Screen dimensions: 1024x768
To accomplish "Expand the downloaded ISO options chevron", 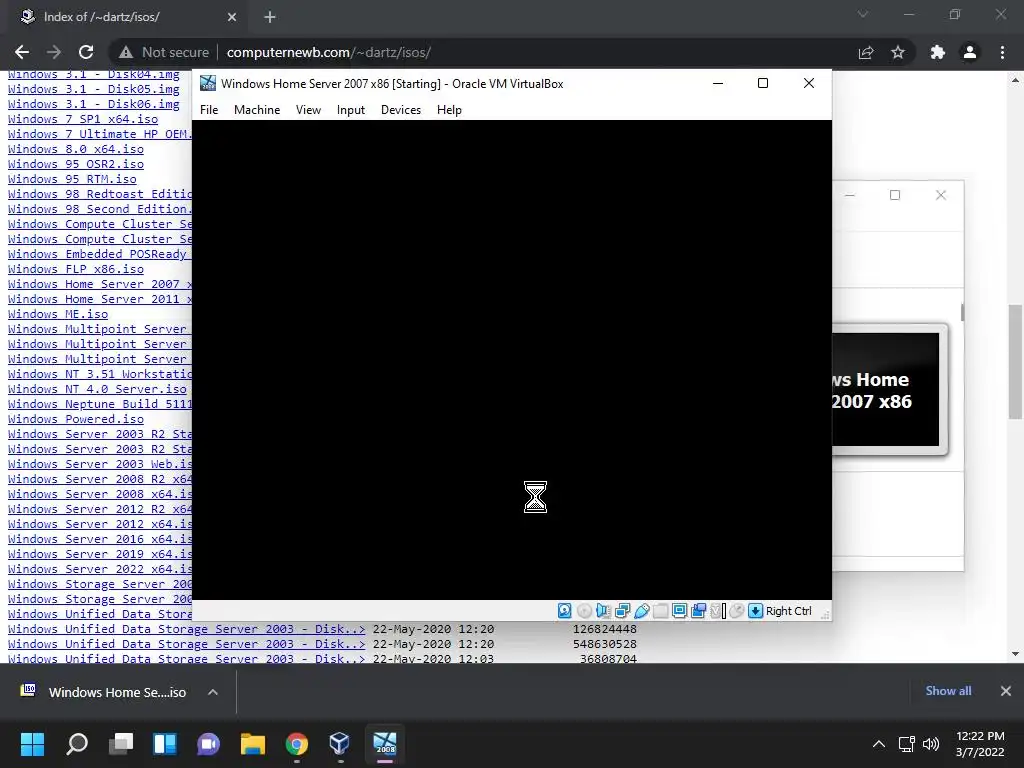I will coord(213,692).
